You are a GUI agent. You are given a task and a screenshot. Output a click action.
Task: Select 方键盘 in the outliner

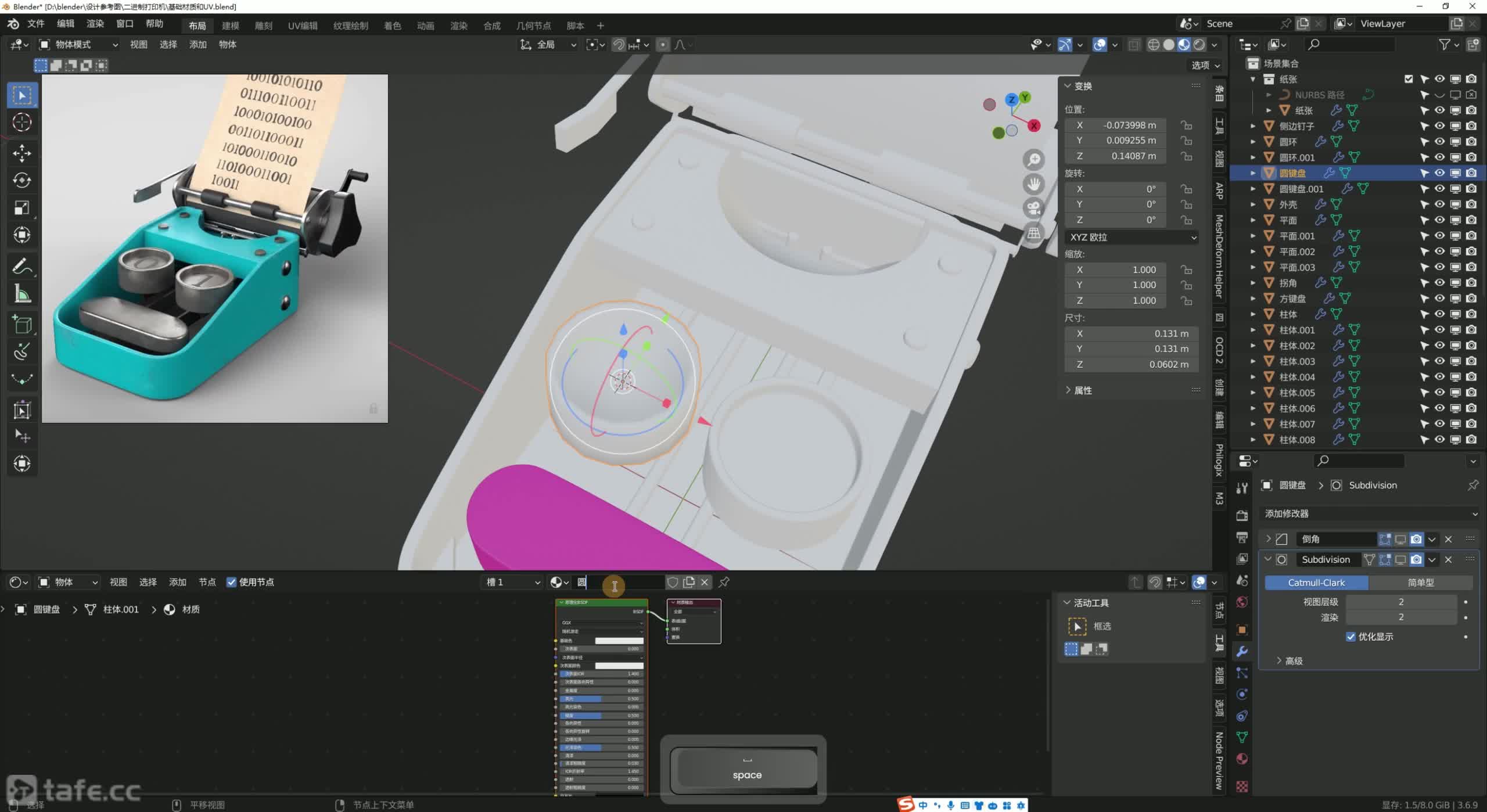point(1292,299)
